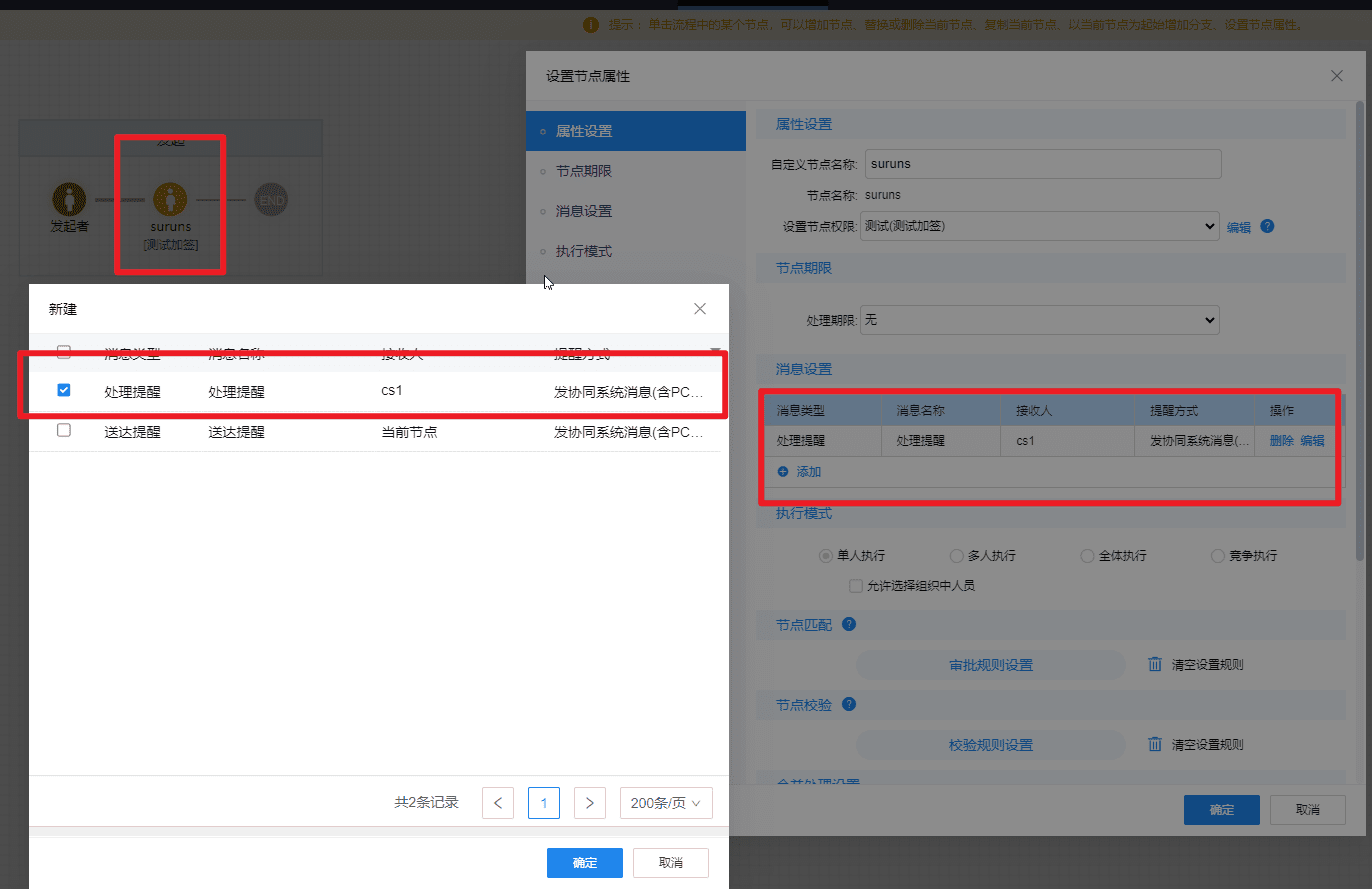
Task: Select the suruns node icon in the workflow
Action: (170, 199)
